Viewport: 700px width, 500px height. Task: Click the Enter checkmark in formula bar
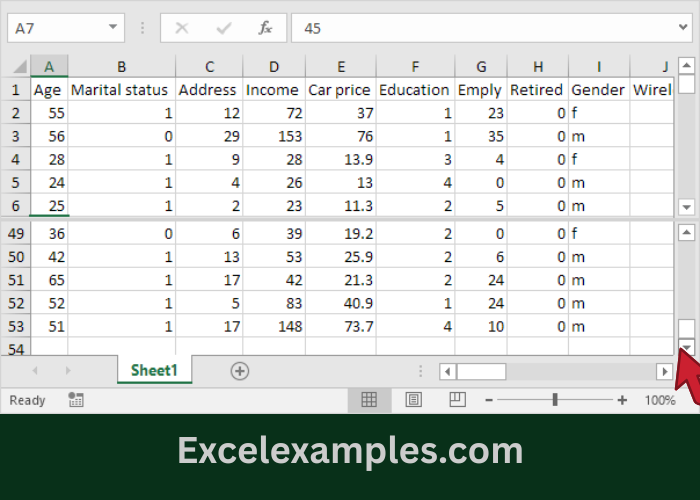[x=224, y=28]
